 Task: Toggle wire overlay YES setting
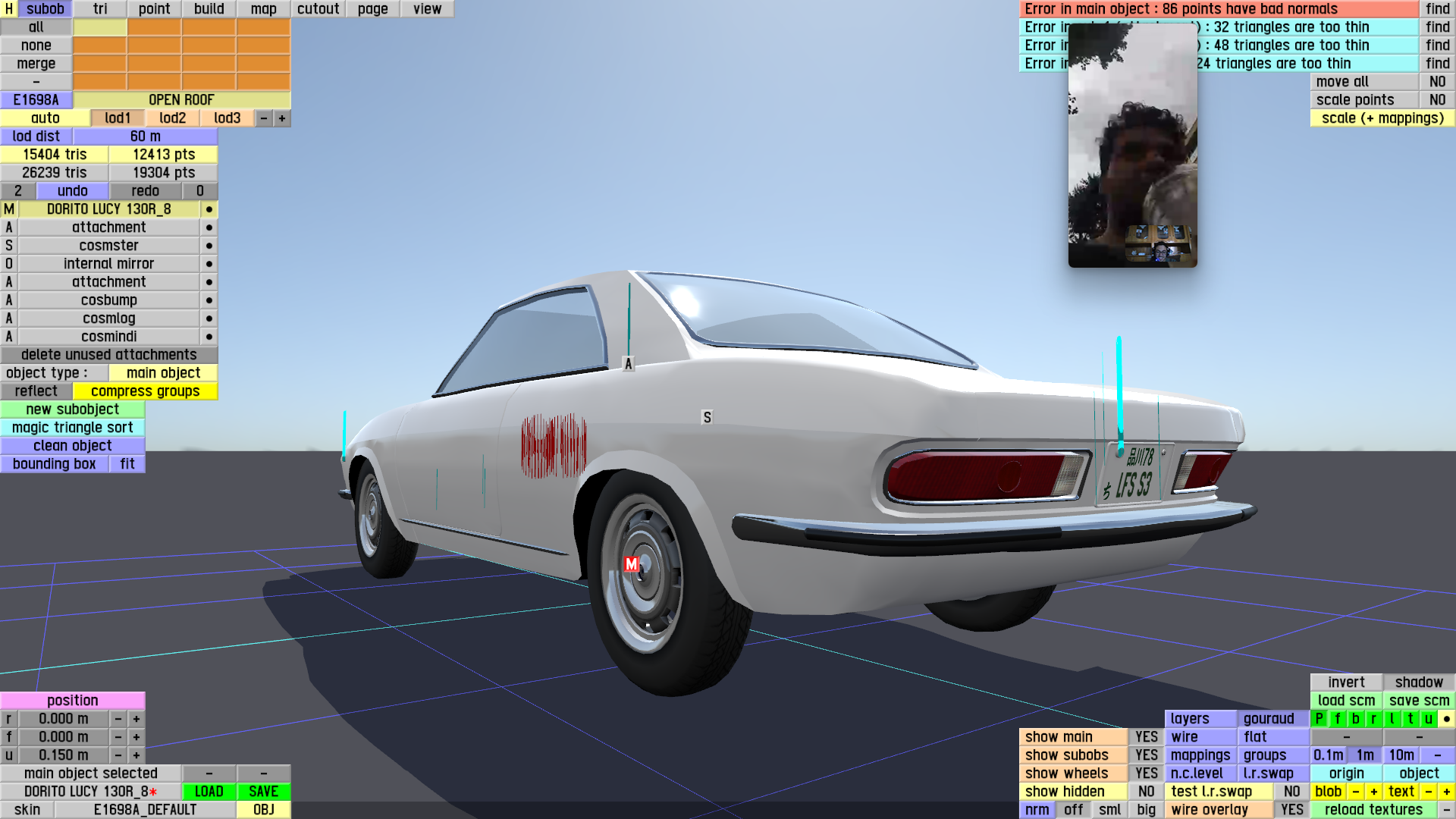pos(1291,809)
